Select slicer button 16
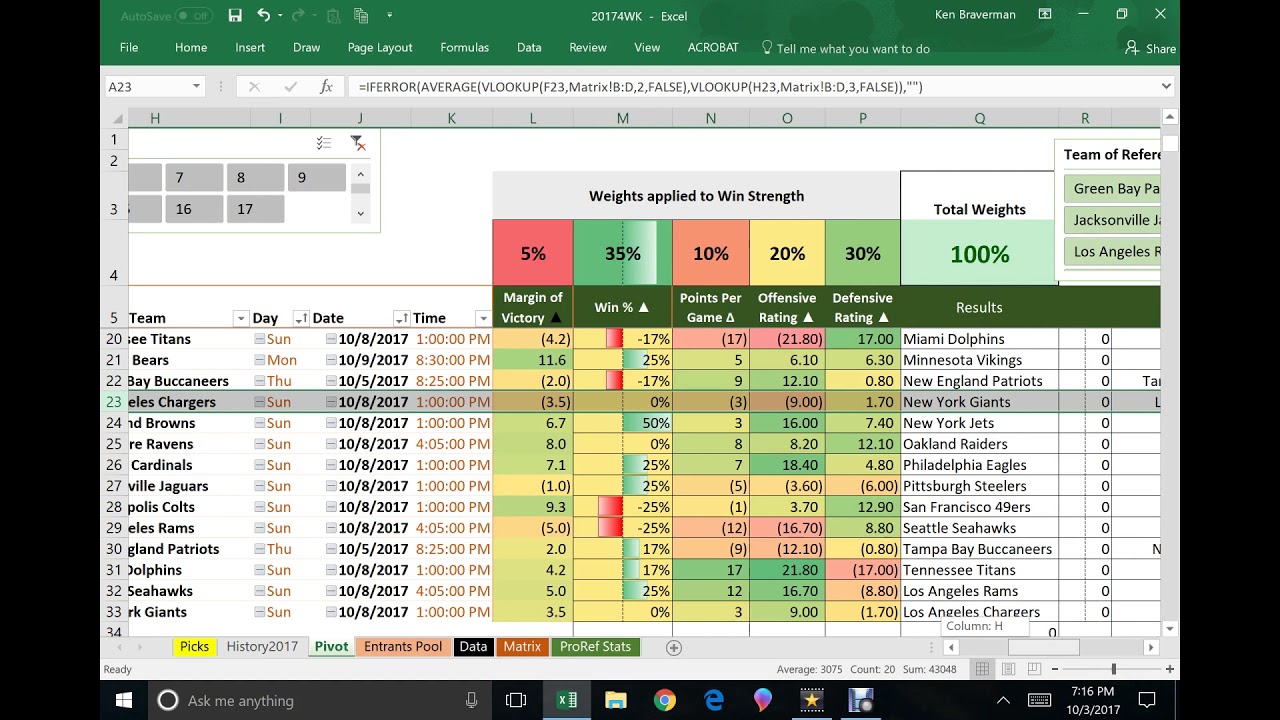This screenshot has width=1280, height=720. coord(193,209)
